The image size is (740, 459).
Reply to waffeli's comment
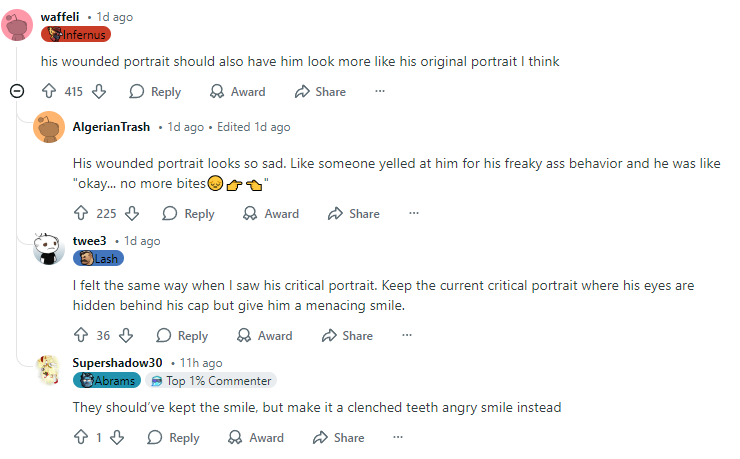pyautogui.click(x=155, y=92)
